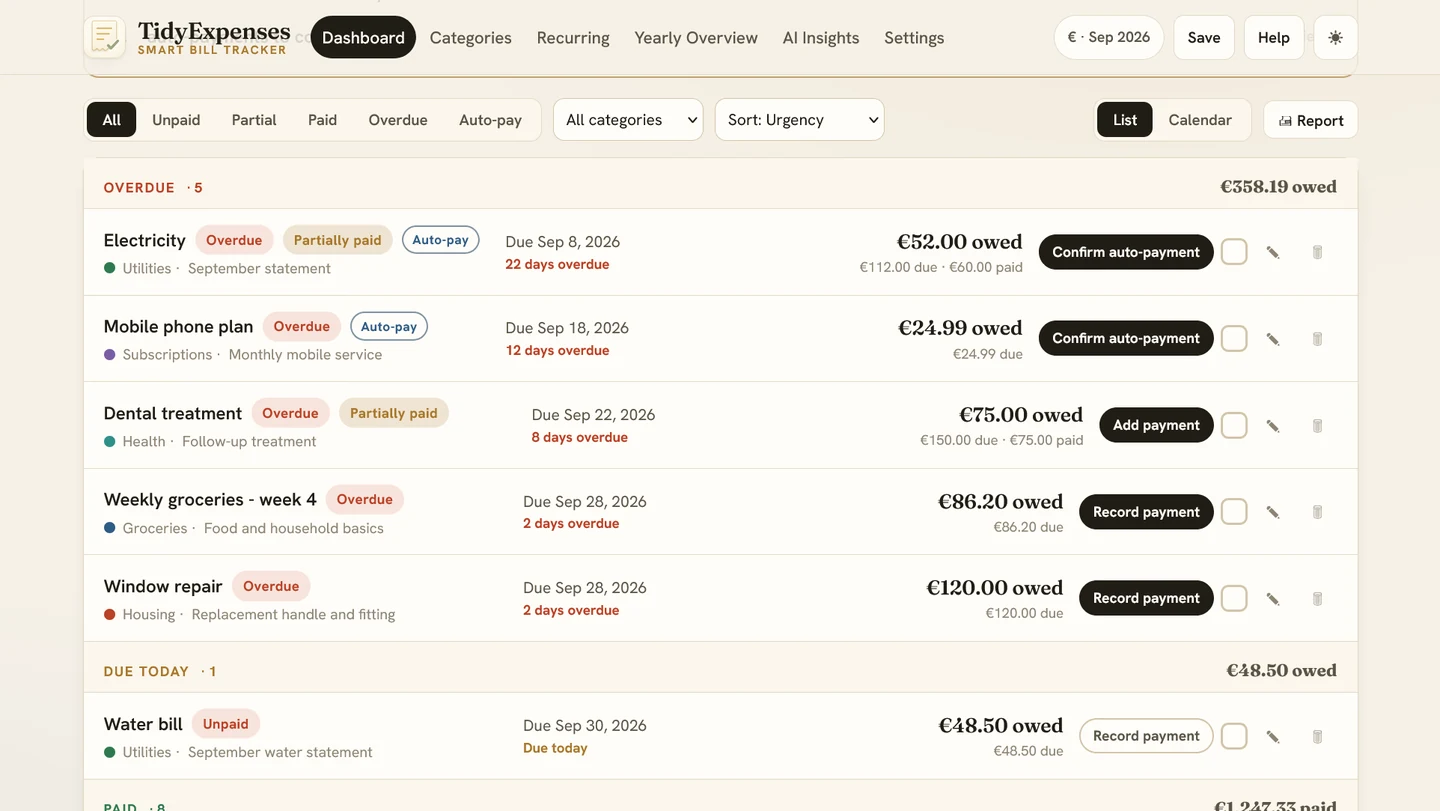The height and width of the screenshot is (811, 1440).
Task: Go to the Categories tab
Action: pos(471,38)
